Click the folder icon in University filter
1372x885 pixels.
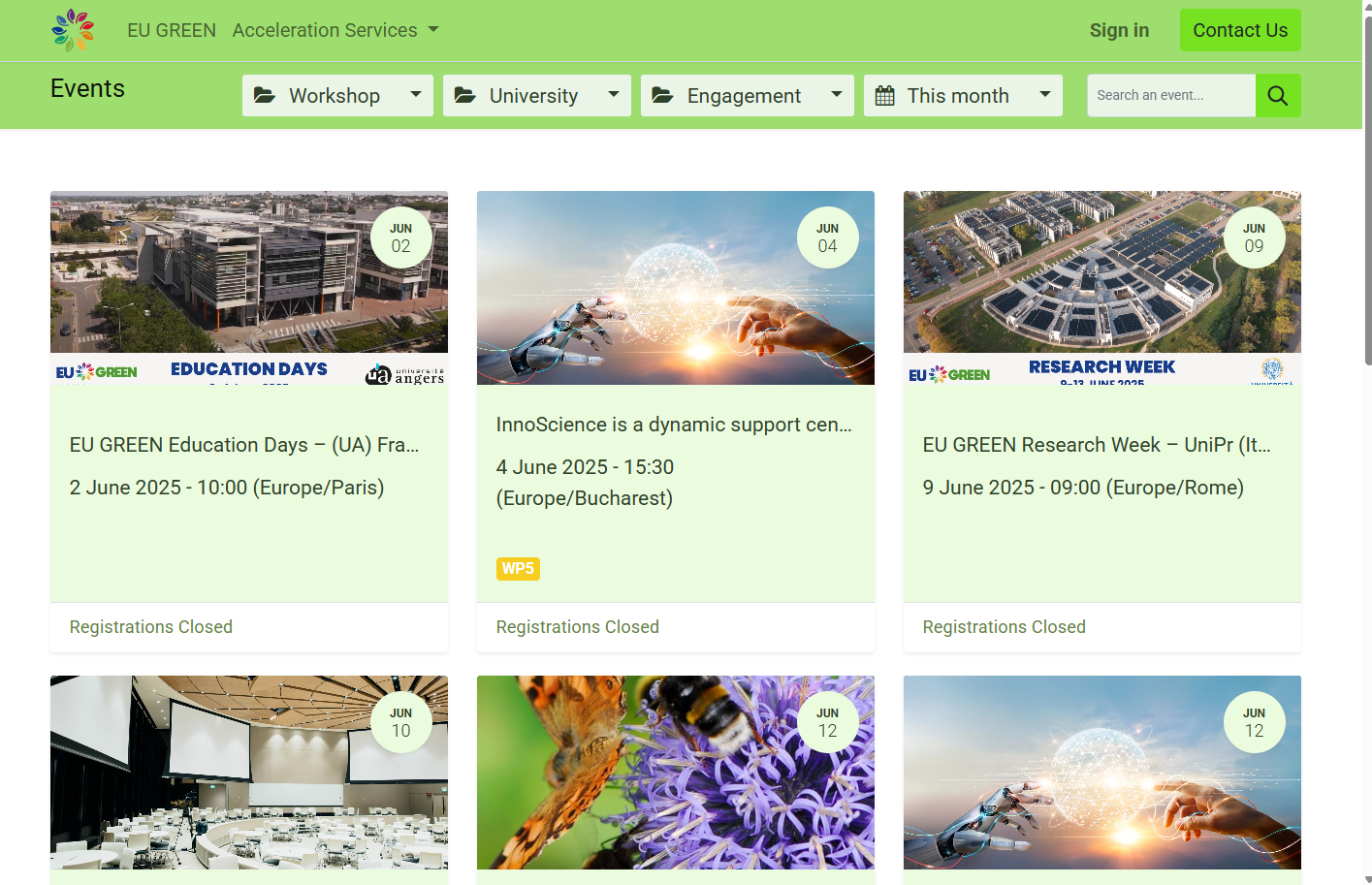(464, 95)
